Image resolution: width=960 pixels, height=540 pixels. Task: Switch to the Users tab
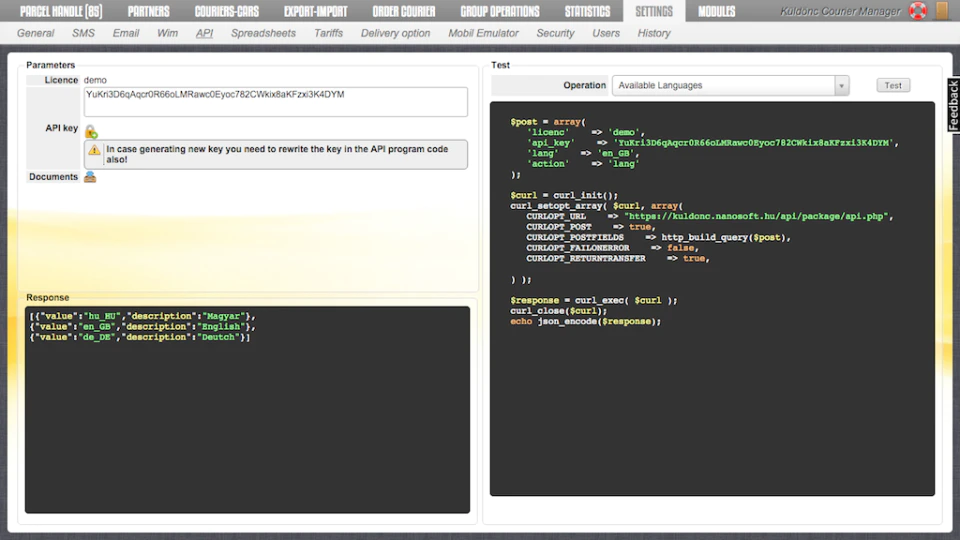click(606, 33)
